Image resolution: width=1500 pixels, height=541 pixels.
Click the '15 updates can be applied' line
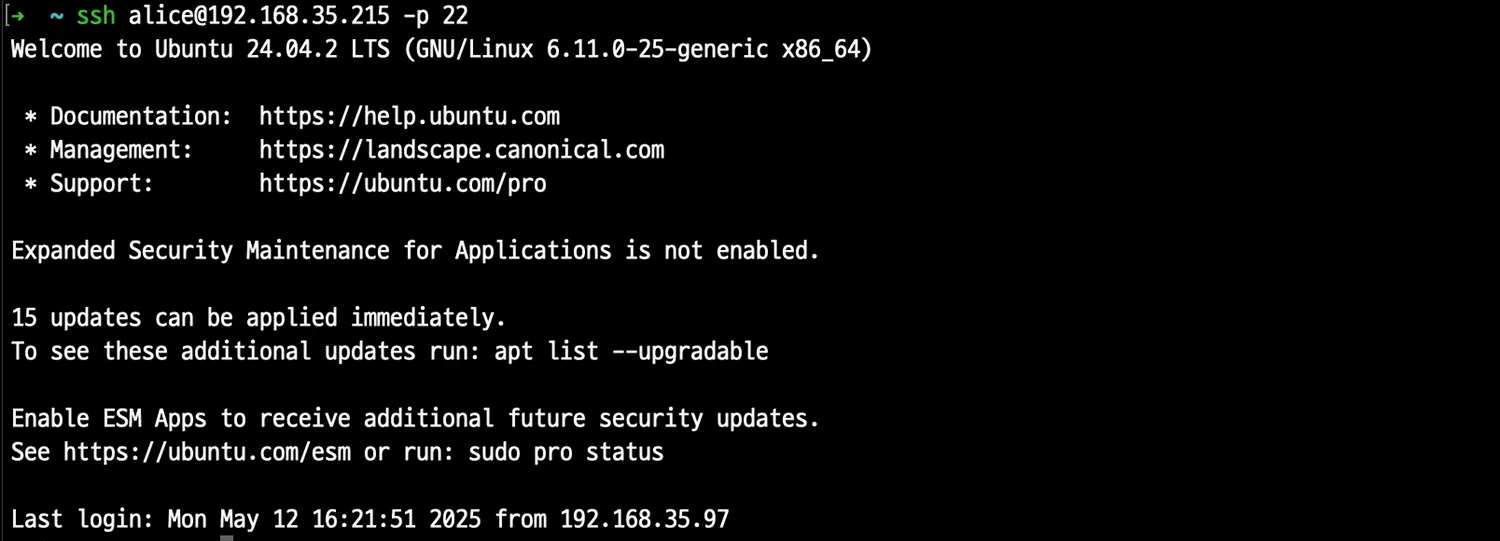(258, 318)
